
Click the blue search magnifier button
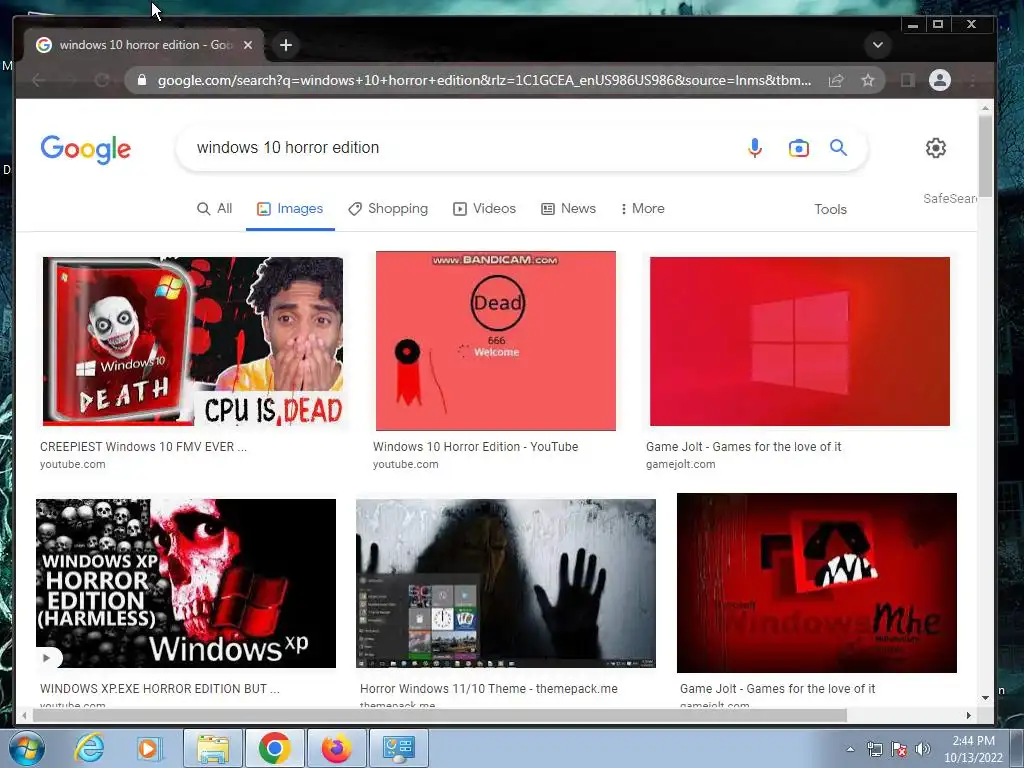click(x=839, y=148)
